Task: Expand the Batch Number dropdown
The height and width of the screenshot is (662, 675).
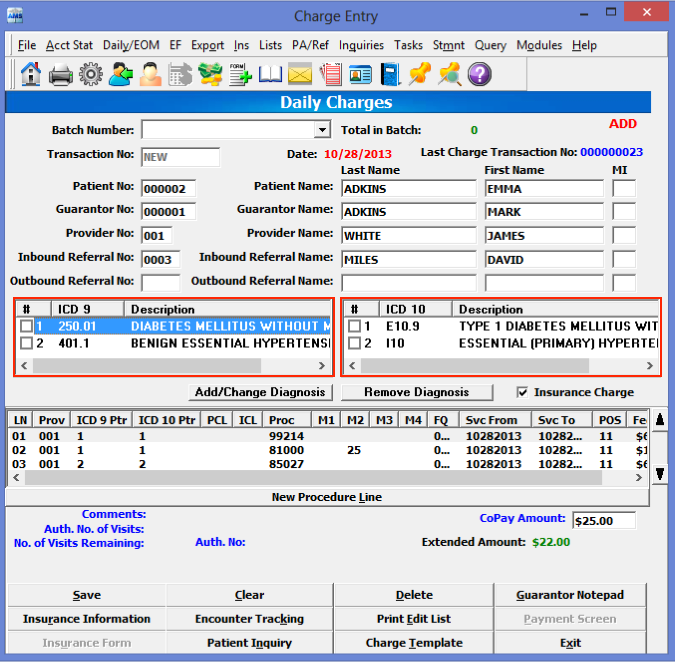Action: [322, 130]
